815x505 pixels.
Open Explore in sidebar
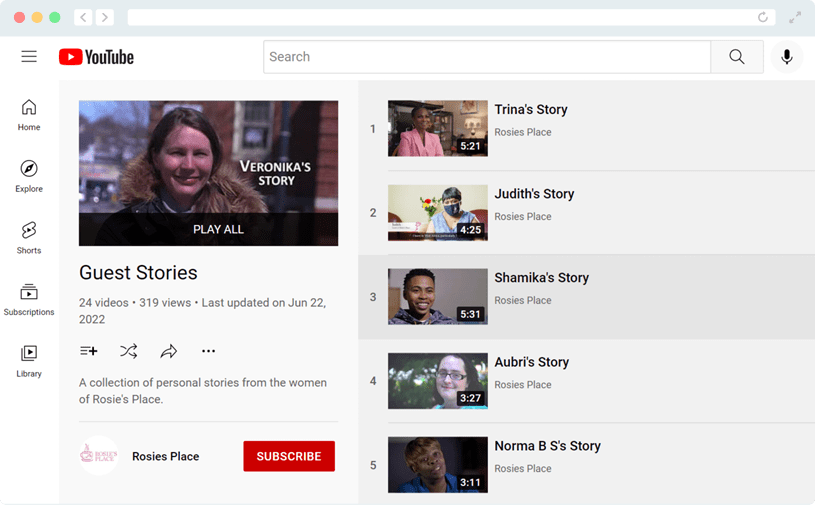pyautogui.click(x=29, y=176)
